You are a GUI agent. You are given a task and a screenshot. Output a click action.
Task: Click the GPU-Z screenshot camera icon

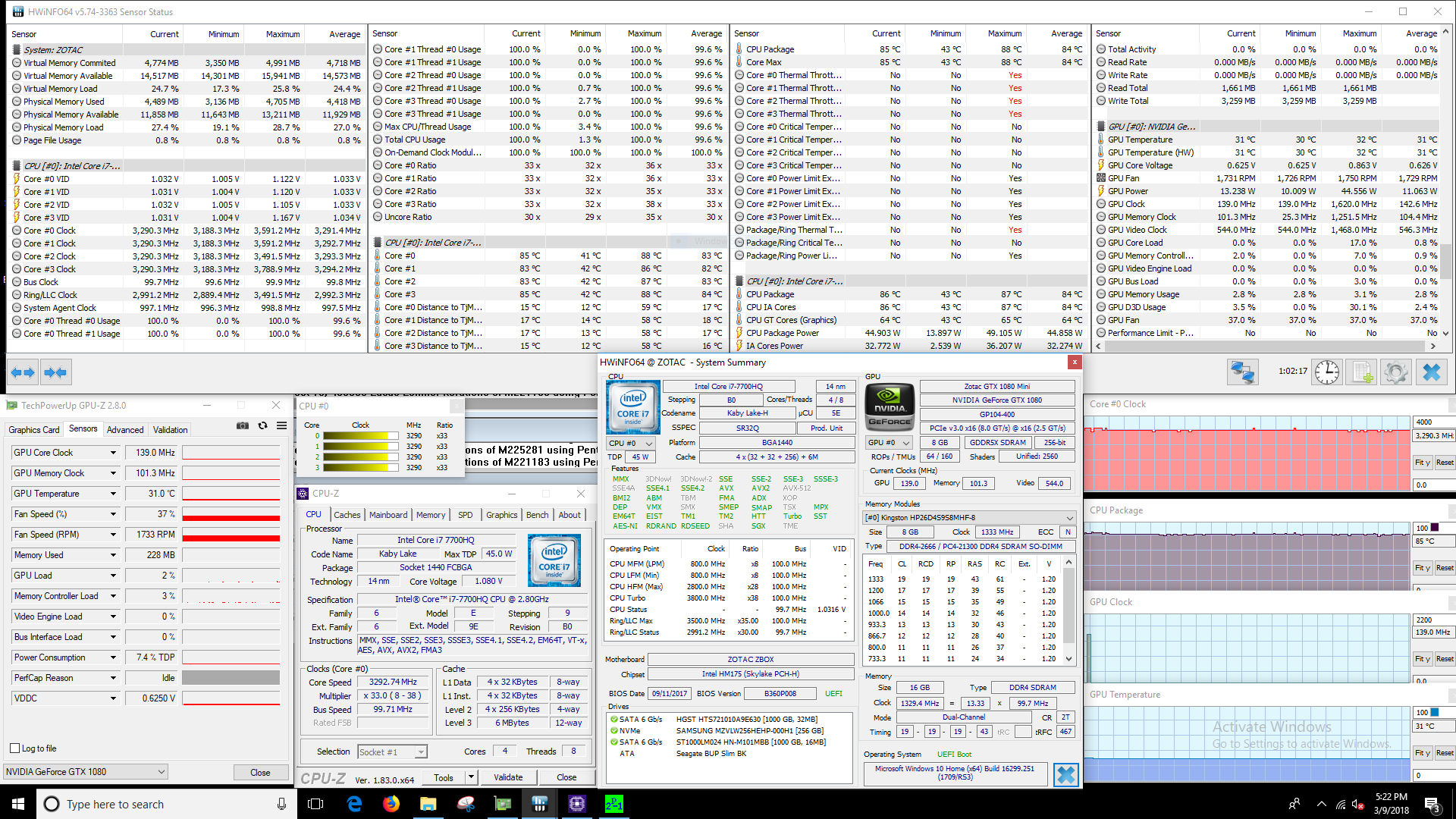pos(243,426)
